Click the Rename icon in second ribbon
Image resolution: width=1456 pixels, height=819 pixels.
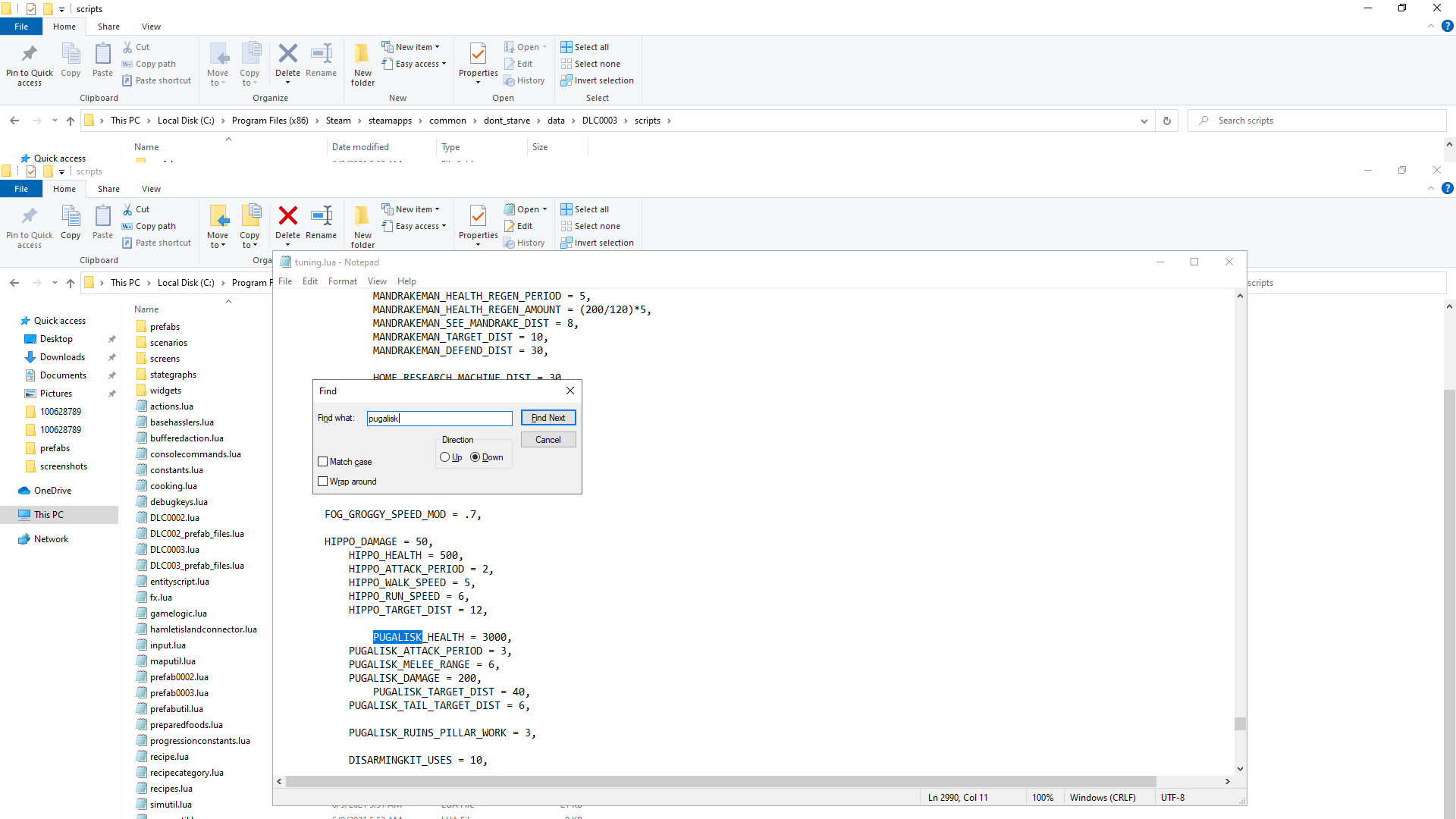[322, 216]
